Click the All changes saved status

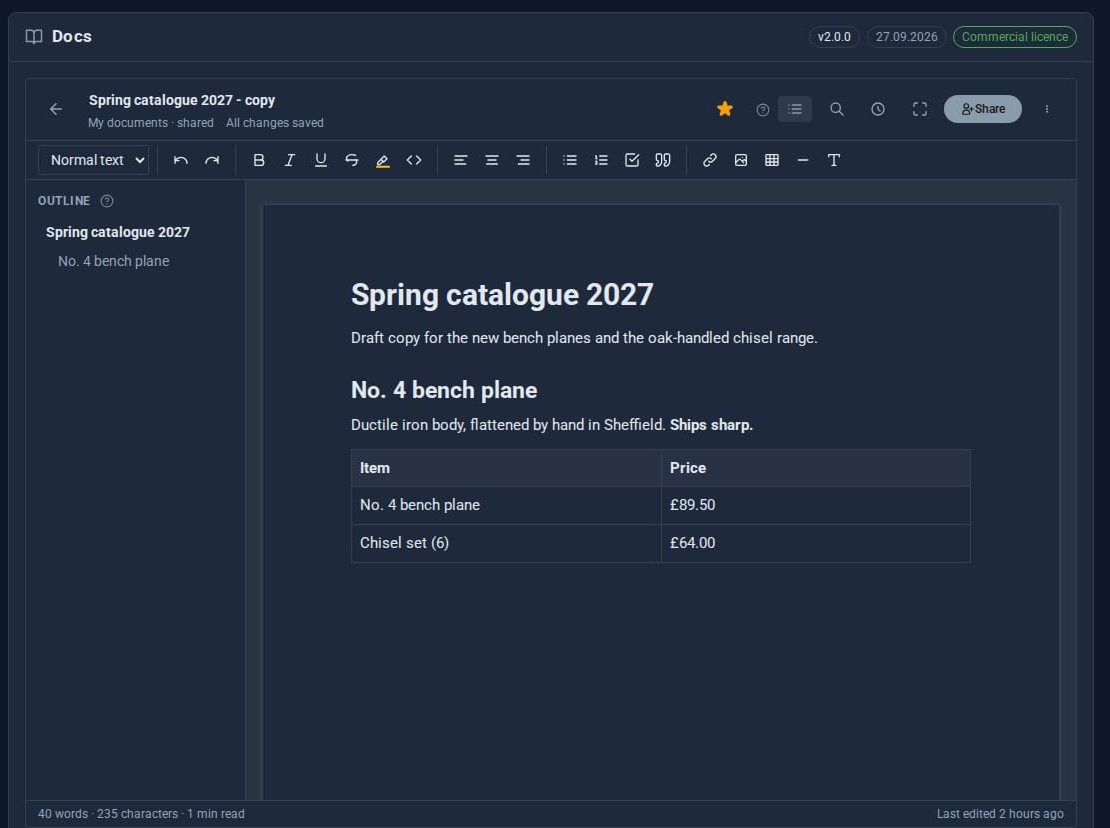275,122
